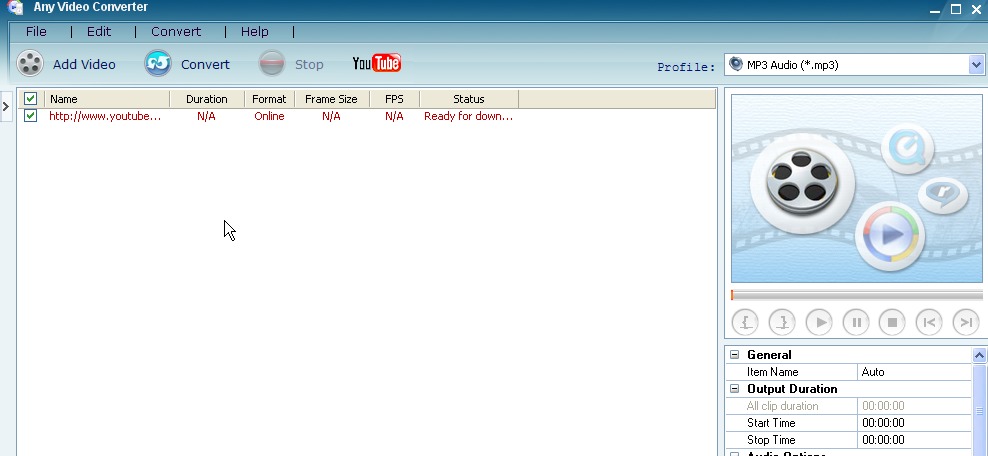Toggle the select-all checkbox in list header
This screenshot has height=456, width=988.
[x=31, y=99]
